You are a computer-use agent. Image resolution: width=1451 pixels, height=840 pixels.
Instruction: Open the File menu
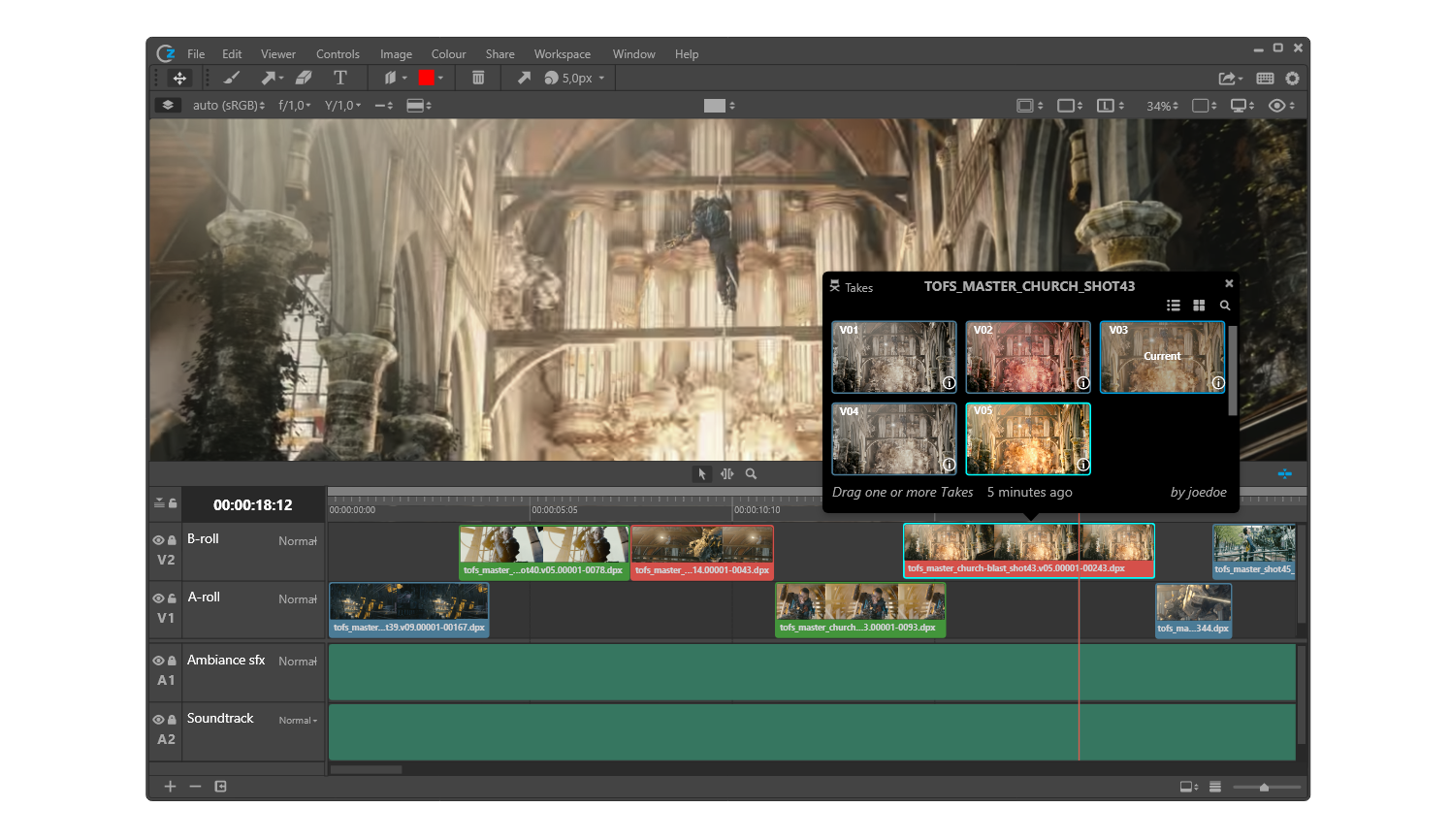(x=196, y=54)
